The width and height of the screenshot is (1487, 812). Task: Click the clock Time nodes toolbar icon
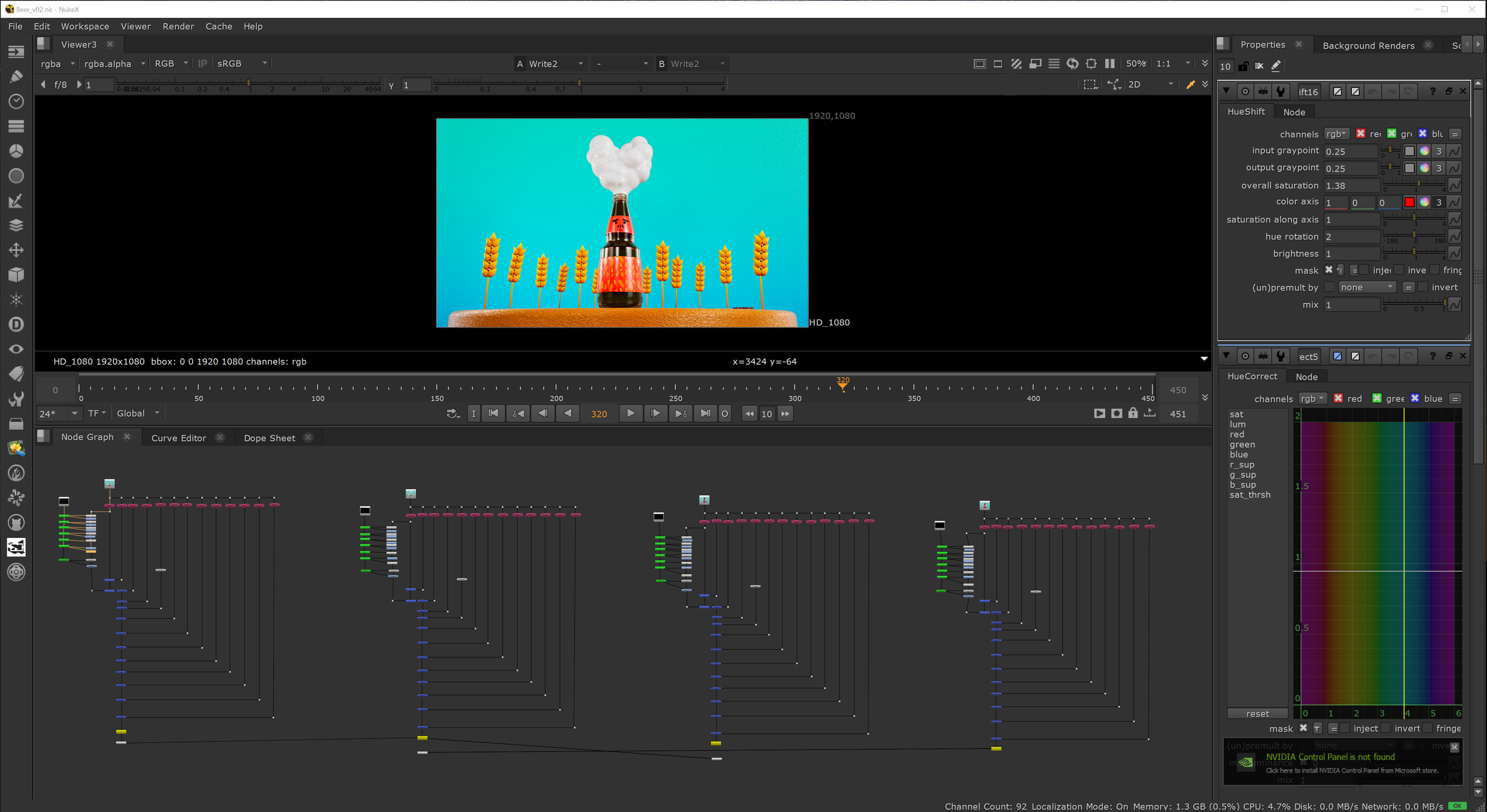[x=16, y=102]
